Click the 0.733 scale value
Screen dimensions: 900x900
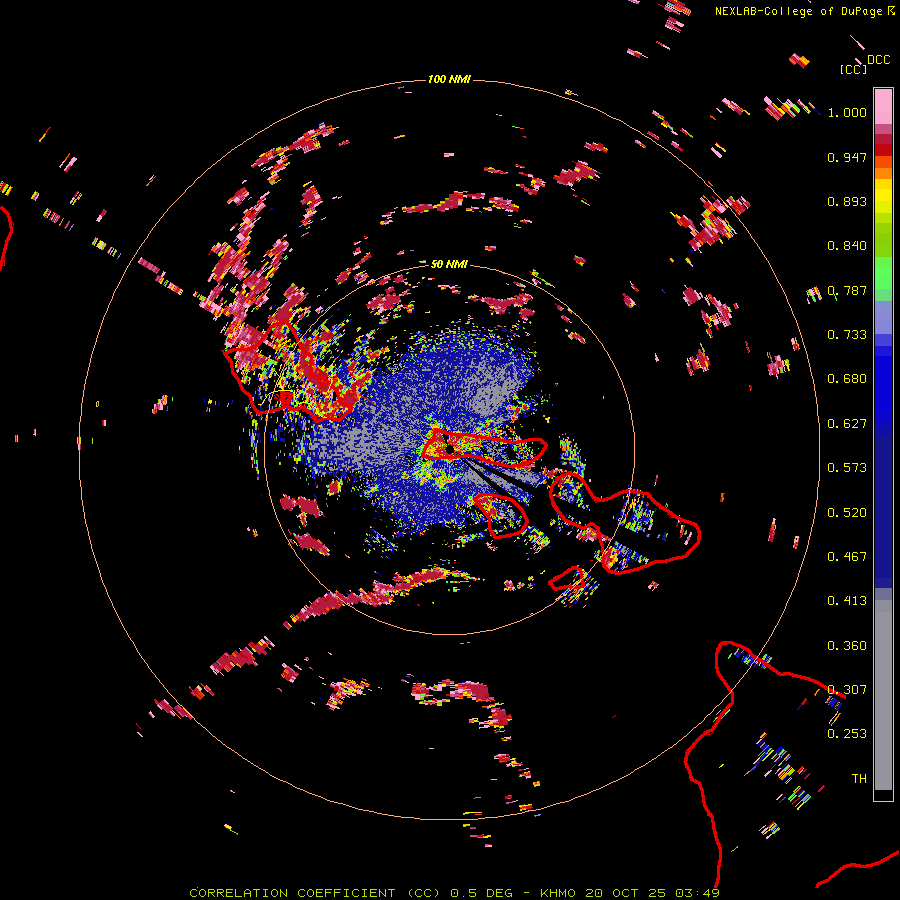(847, 335)
